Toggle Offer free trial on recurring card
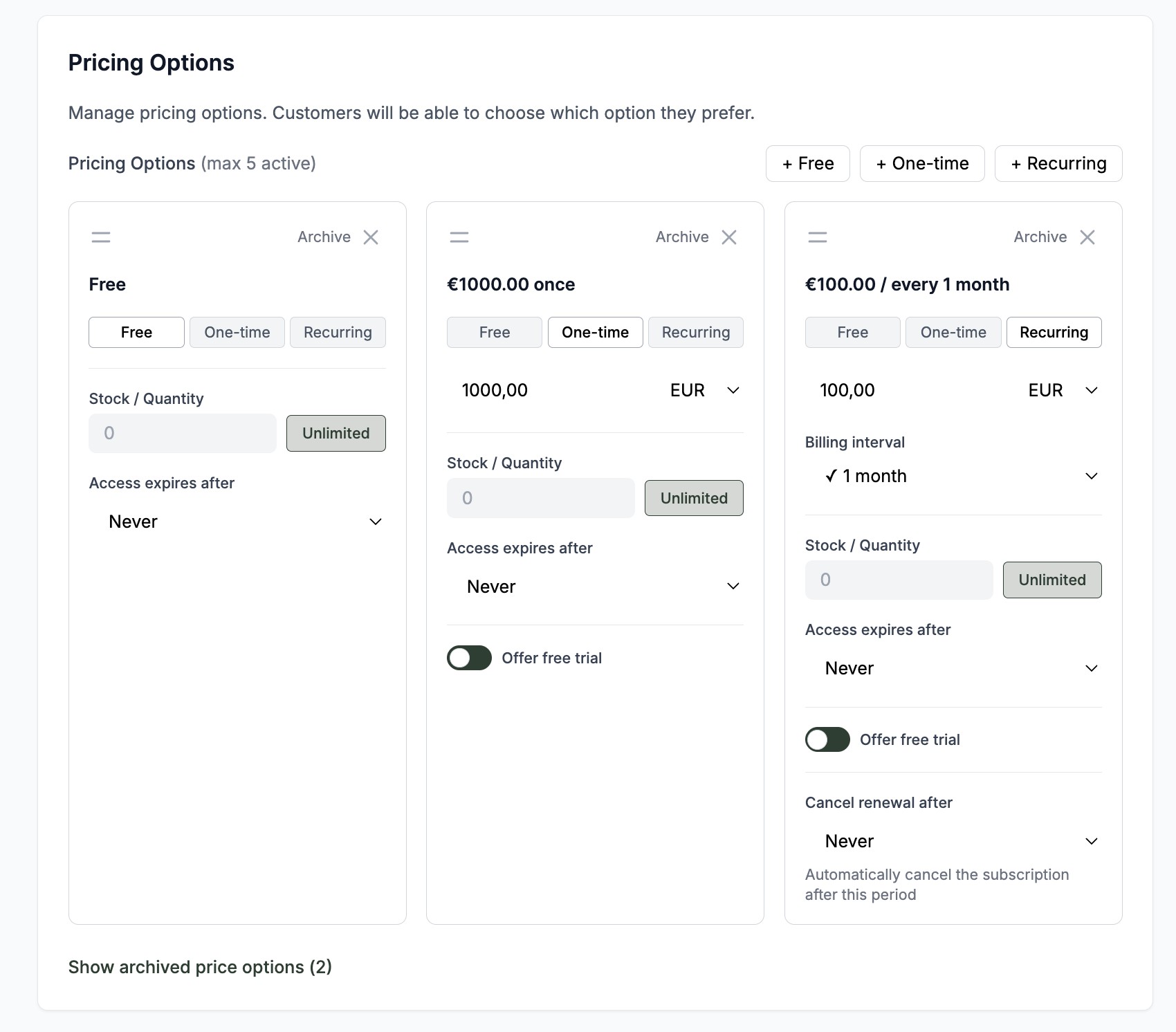1176x1032 pixels. coord(827,739)
